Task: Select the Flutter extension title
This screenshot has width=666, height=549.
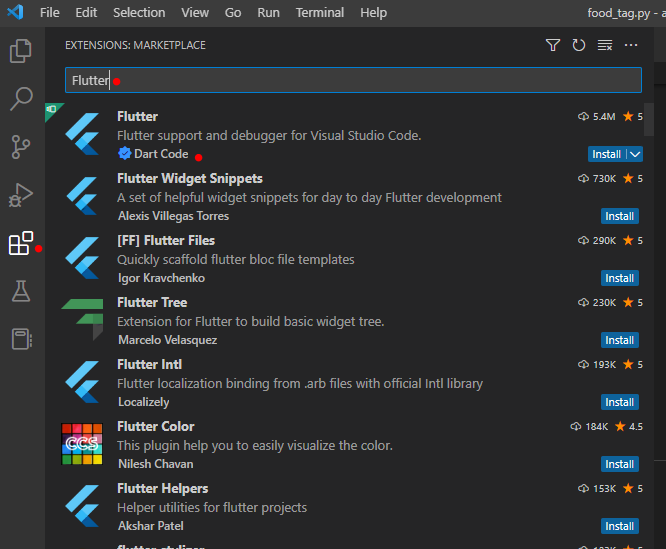Action: pyautogui.click(x=137, y=116)
